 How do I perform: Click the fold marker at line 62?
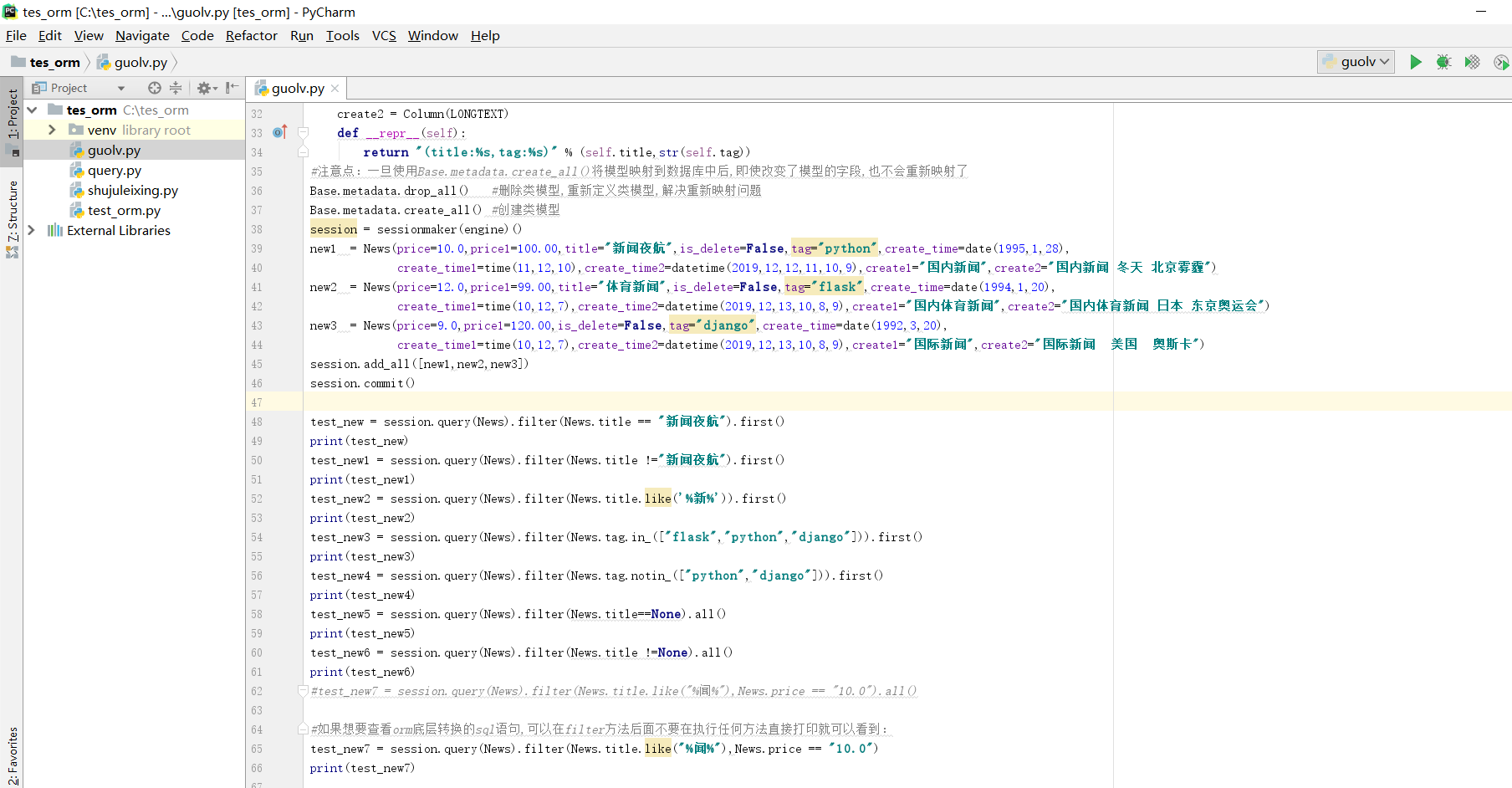tap(304, 691)
